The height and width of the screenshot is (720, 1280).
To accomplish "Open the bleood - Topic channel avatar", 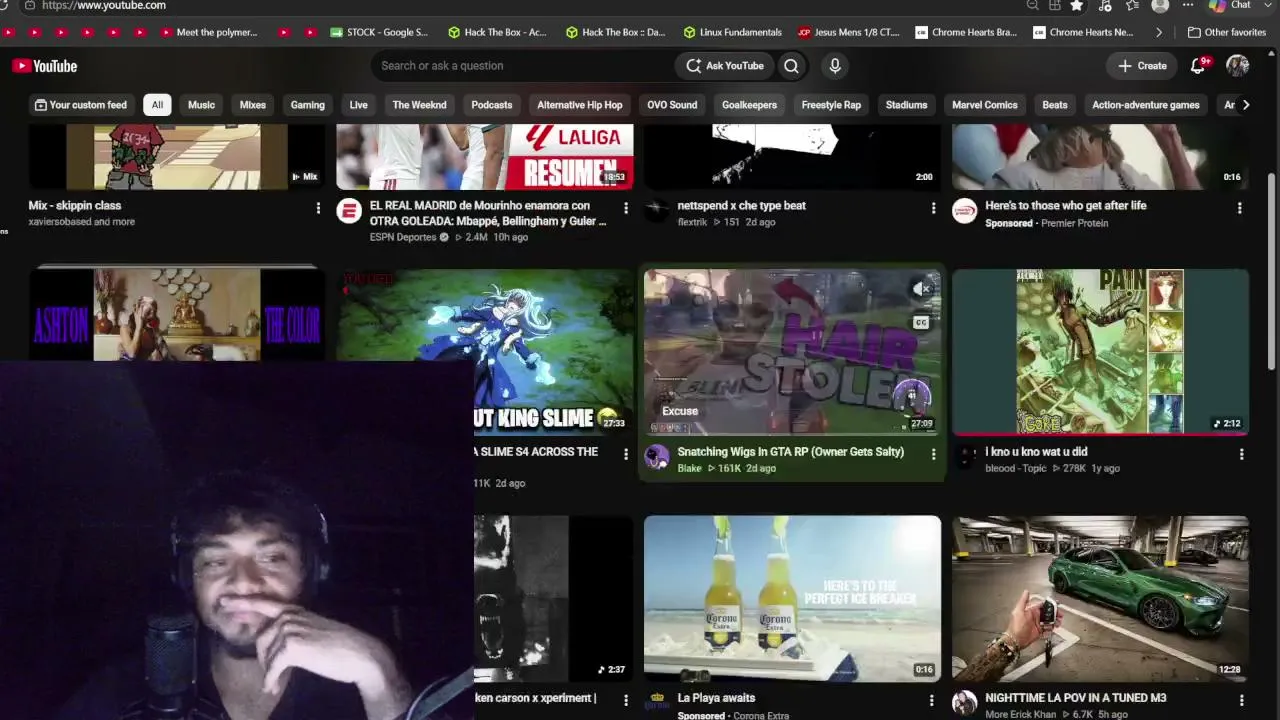I will click(x=964, y=457).
